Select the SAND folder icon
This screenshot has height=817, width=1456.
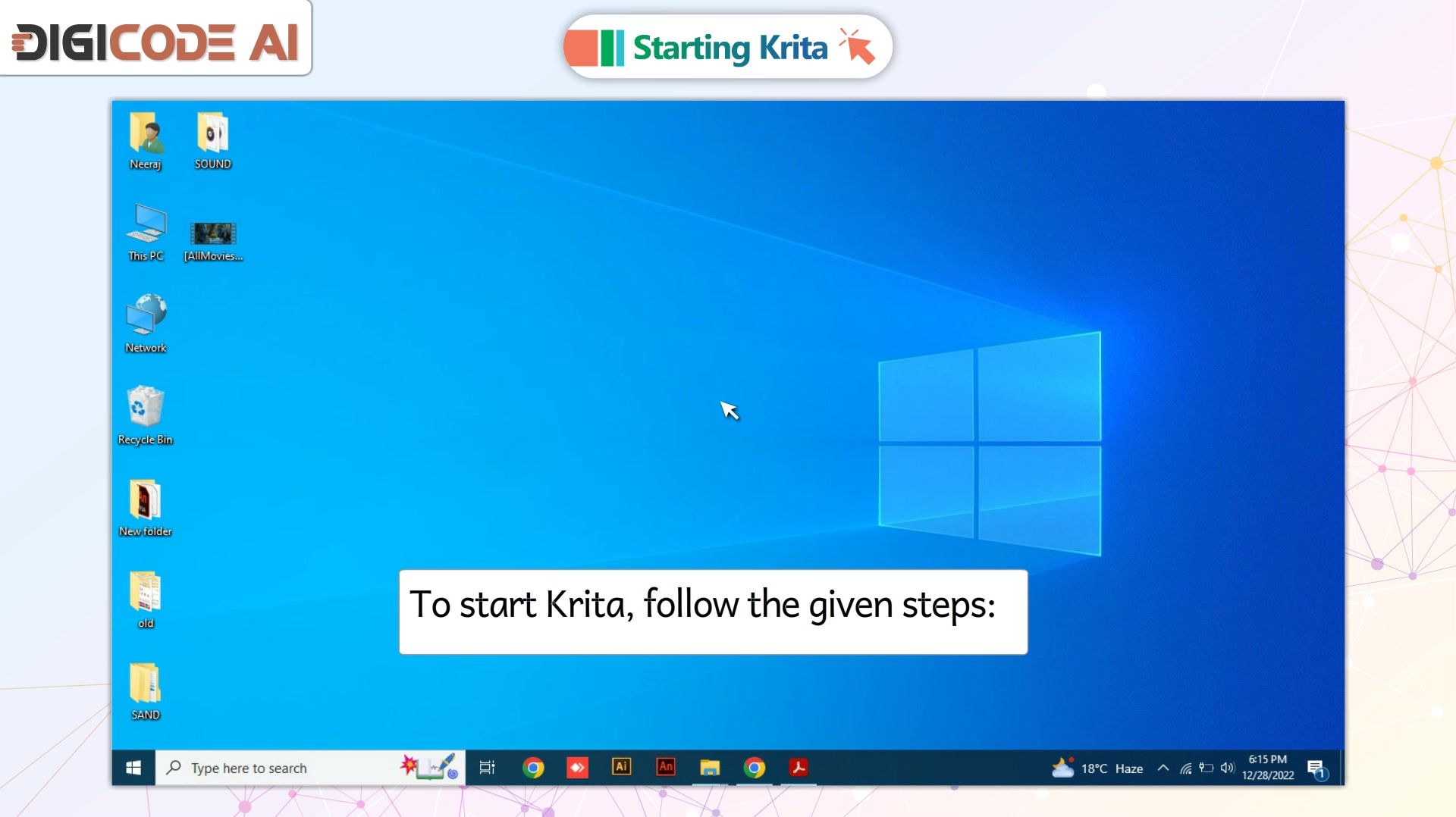pos(146,691)
